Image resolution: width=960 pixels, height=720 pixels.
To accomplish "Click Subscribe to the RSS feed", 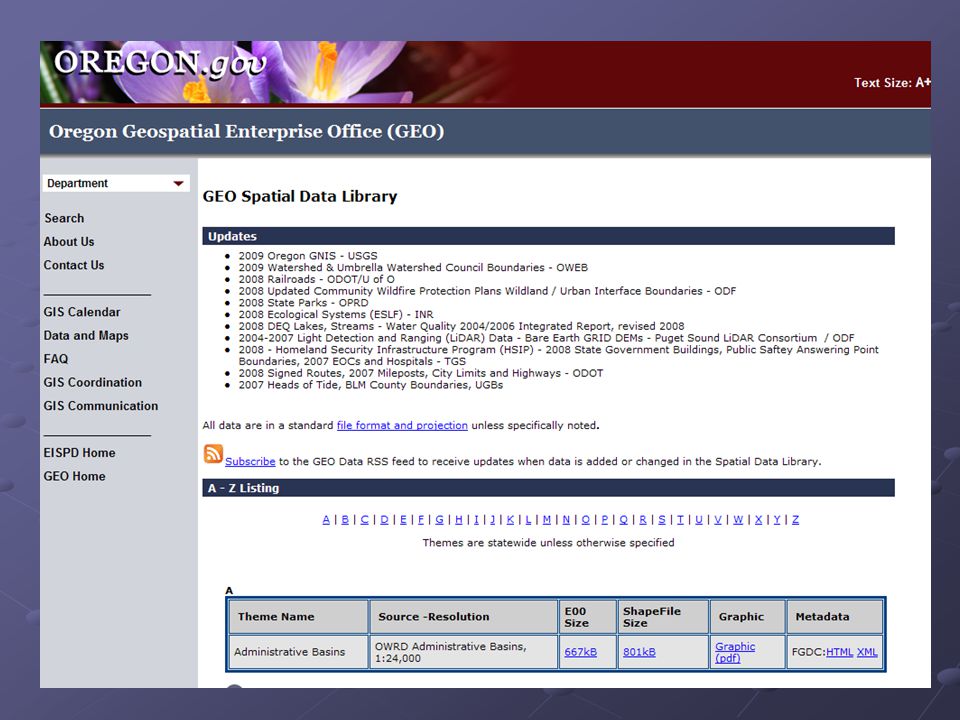I will 250,461.
